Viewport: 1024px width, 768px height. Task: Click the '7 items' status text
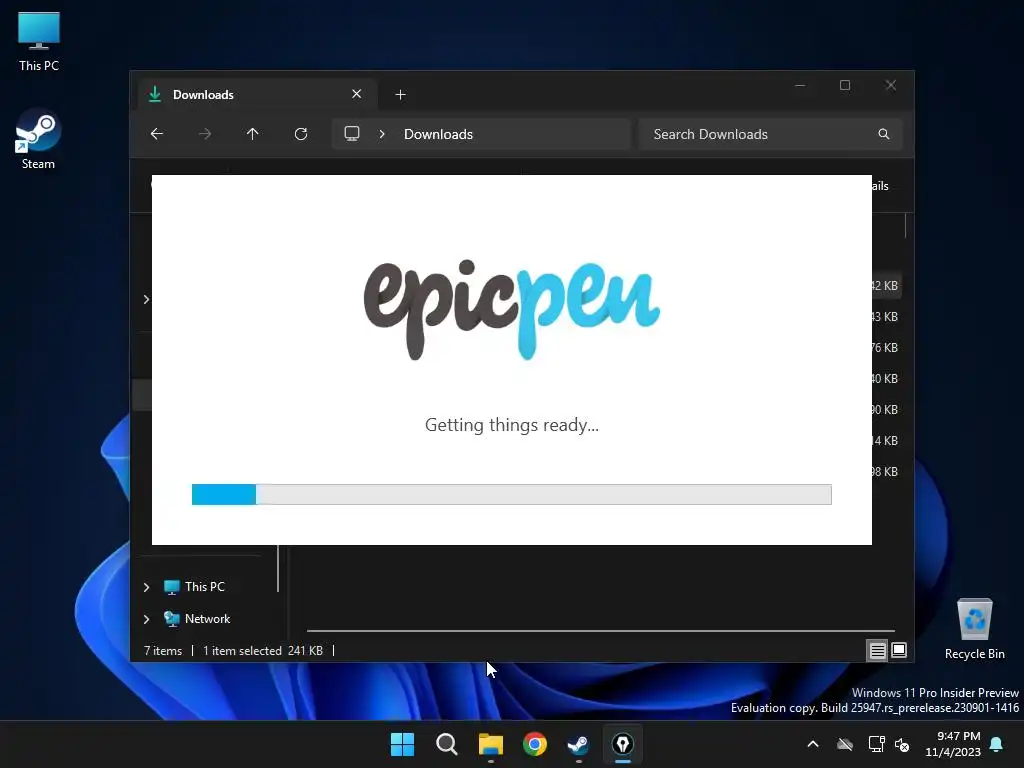(163, 650)
